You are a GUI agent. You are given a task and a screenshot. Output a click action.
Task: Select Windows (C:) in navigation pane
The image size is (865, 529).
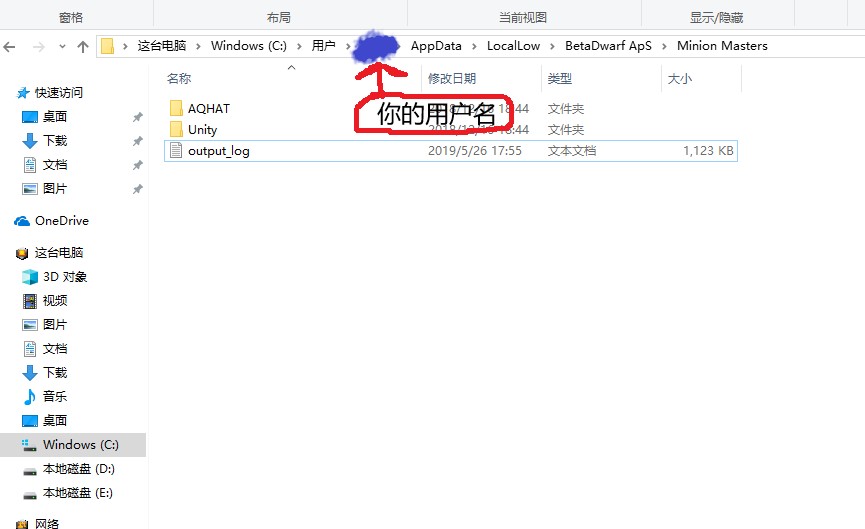[81, 445]
